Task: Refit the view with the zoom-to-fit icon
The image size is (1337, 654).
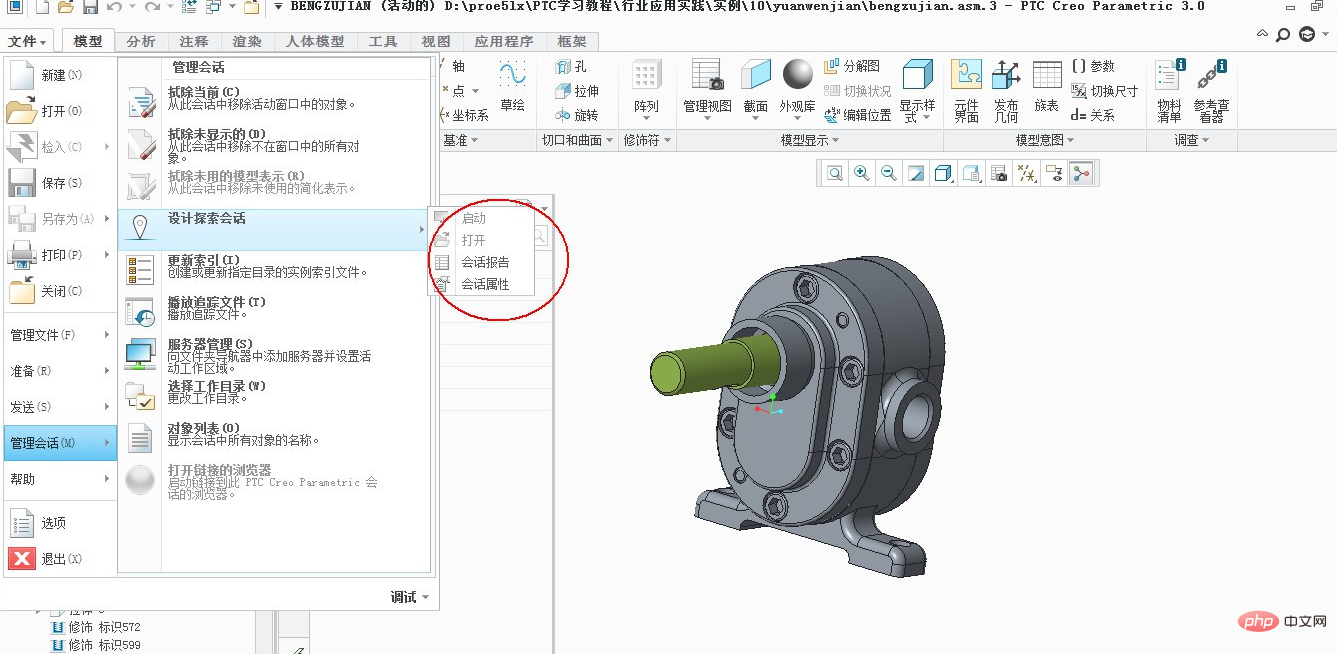Action: pos(834,174)
